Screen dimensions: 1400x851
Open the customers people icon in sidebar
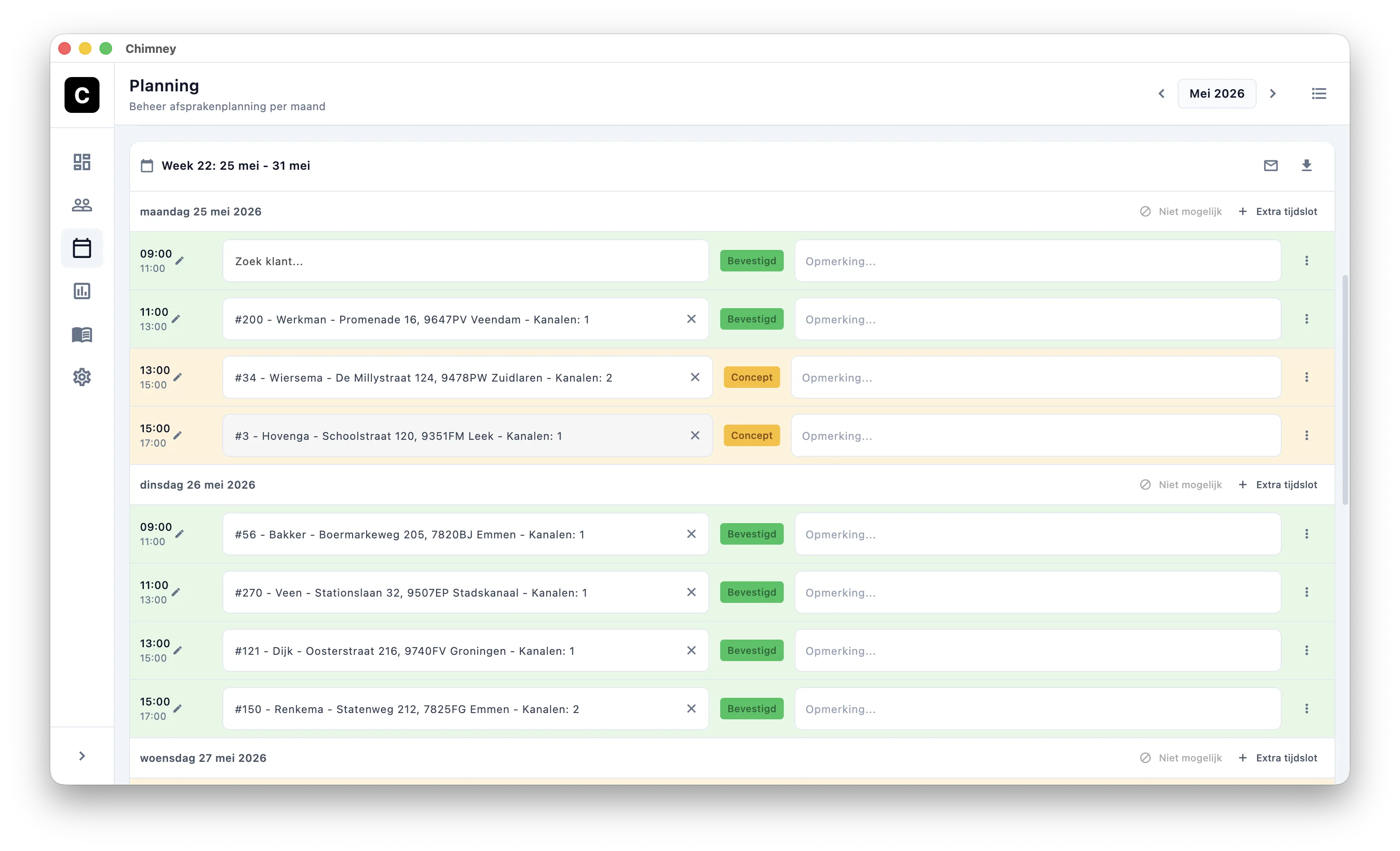pyautogui.click(x=82, y=205)
